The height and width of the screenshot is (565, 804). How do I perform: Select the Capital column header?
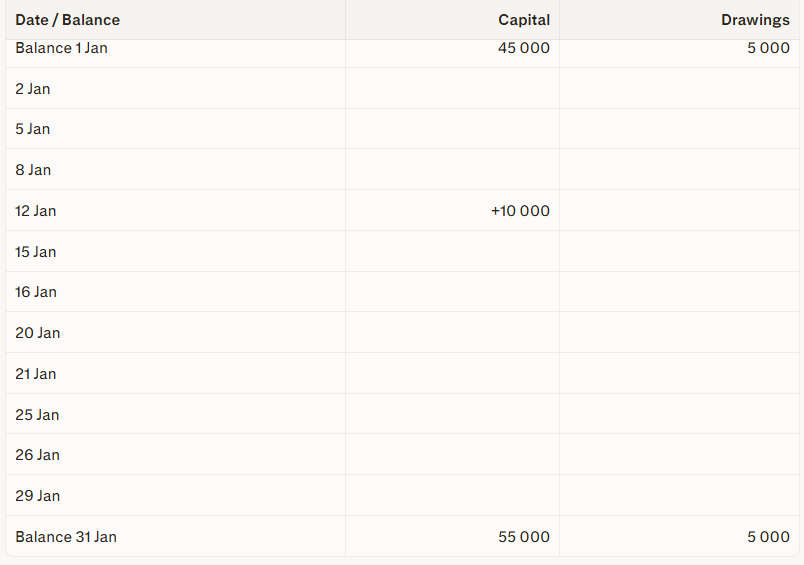tap(524, 20)
